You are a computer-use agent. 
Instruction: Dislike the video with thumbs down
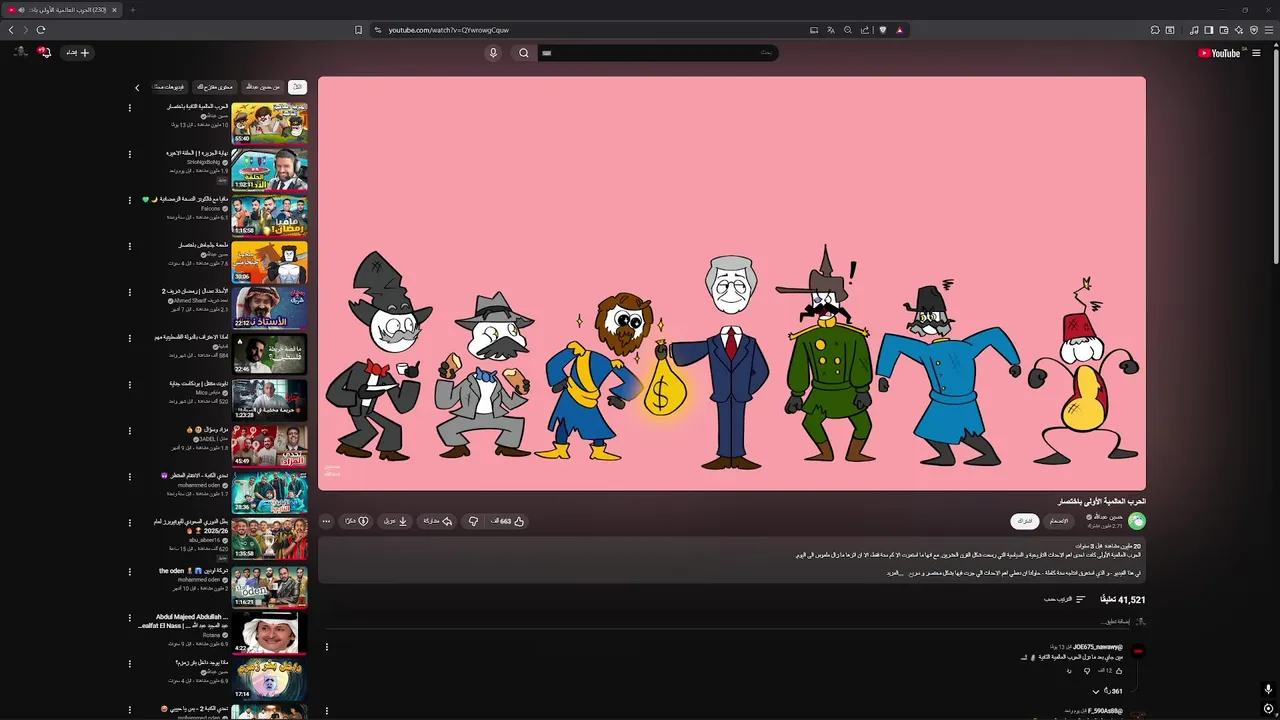click(x=473, y=521)
